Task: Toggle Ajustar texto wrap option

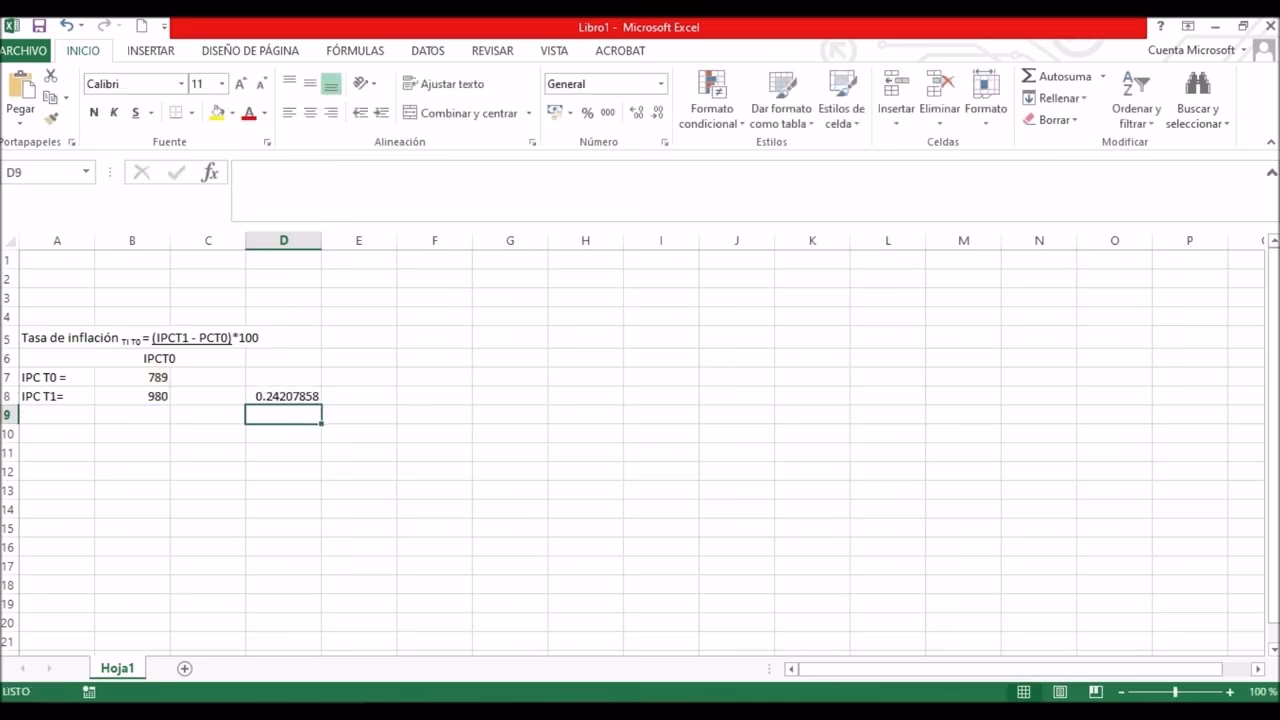Action: coord(443,84)
